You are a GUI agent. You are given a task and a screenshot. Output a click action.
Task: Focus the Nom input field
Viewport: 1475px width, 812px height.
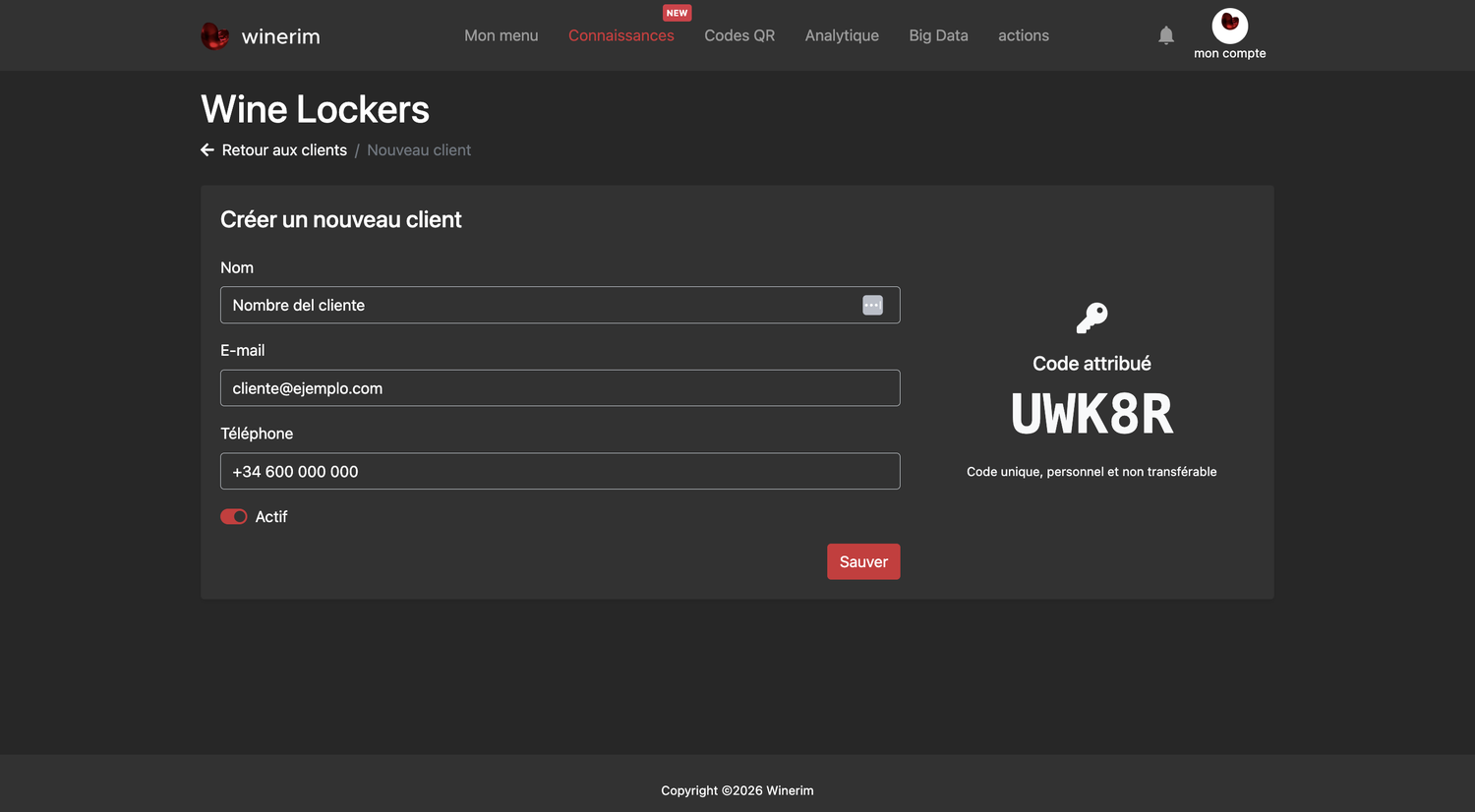560,305
